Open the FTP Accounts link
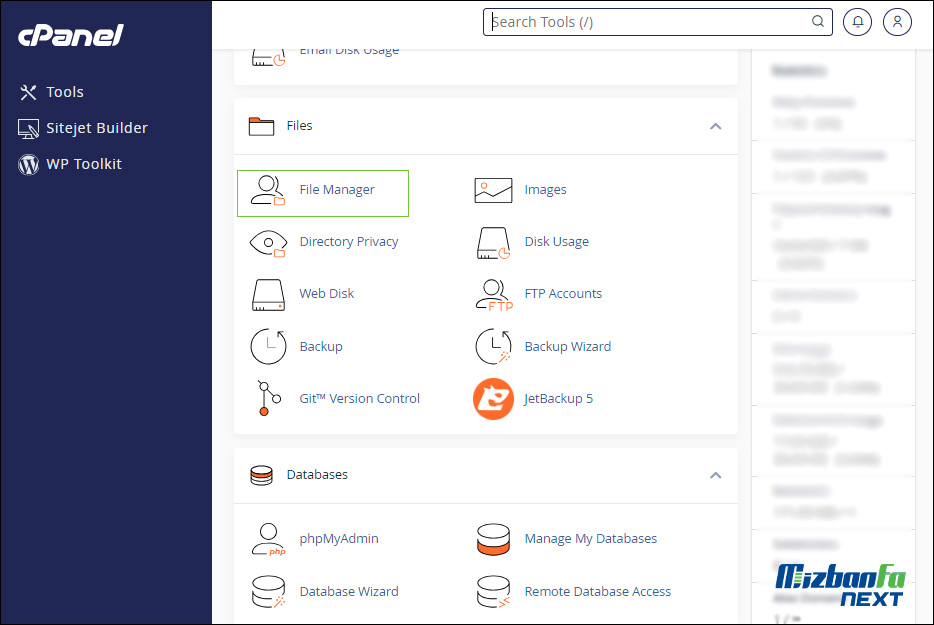The width and height of the screenshot is (934, 625). coord(563,293)
